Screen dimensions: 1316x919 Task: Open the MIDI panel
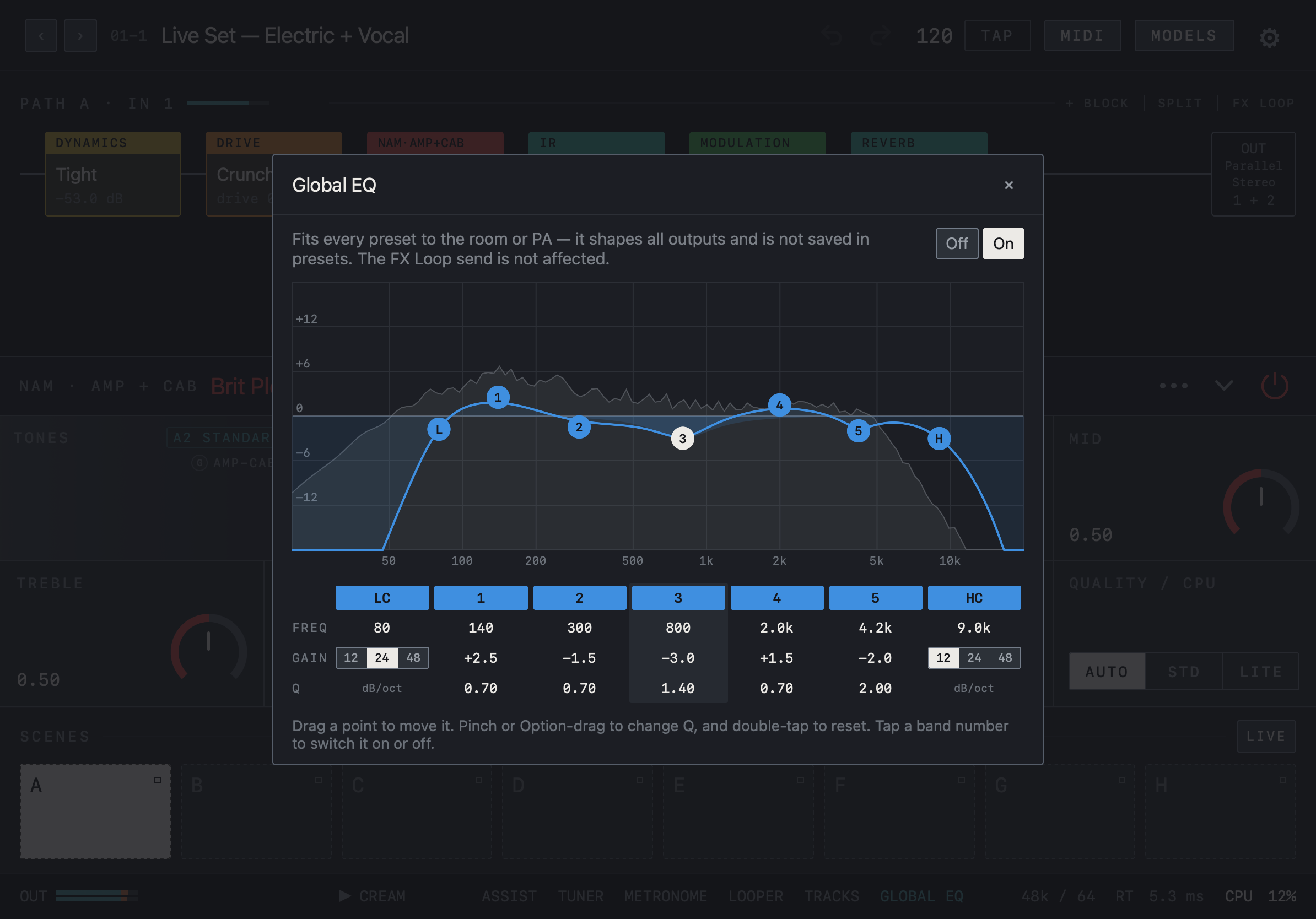pyautogui.click(x=1082, y=35)
